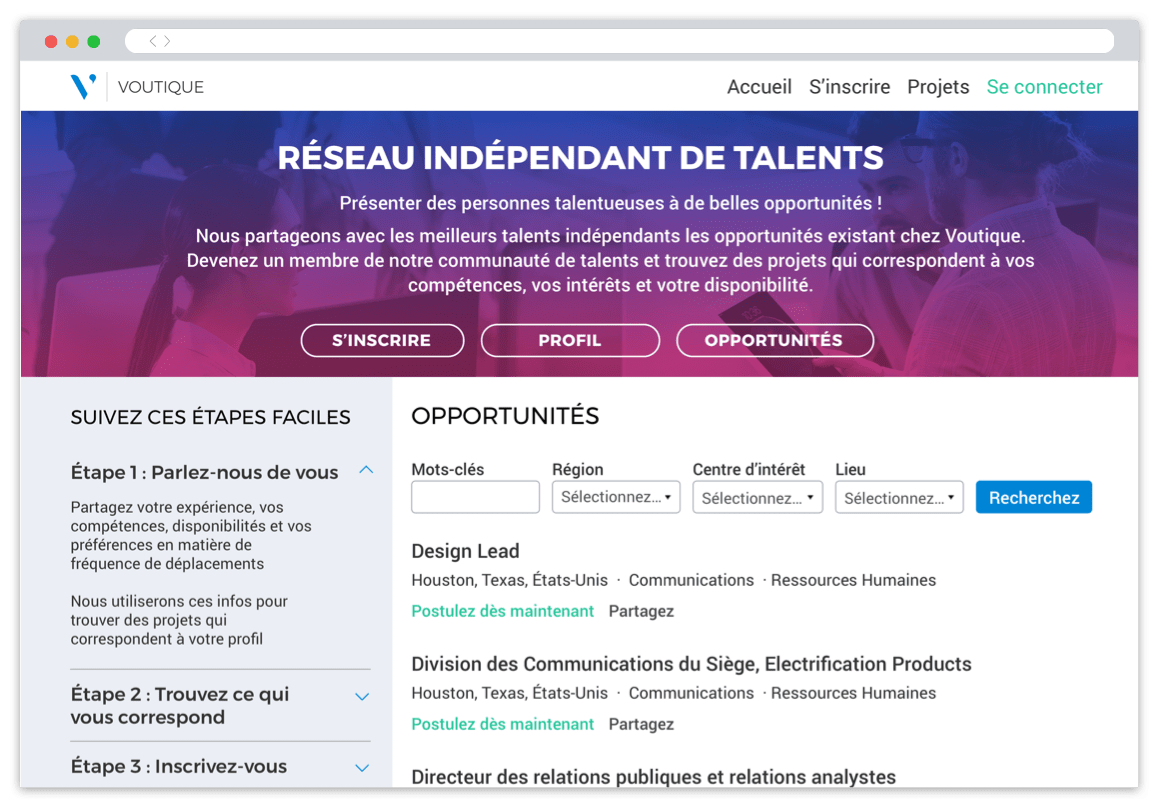The height and width of the screenshot is (808, 1160).
Task: Open Directeur des relations publiques job
Action: pyautogui.click(x=653, y=777)
